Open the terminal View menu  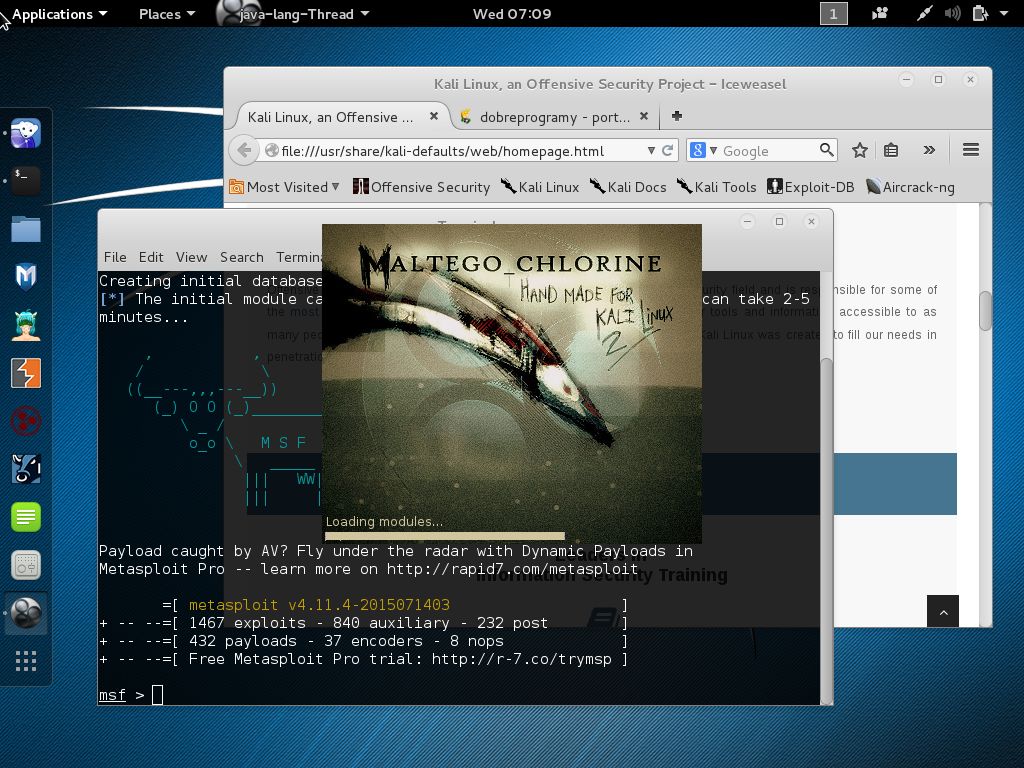pos(191,257)
